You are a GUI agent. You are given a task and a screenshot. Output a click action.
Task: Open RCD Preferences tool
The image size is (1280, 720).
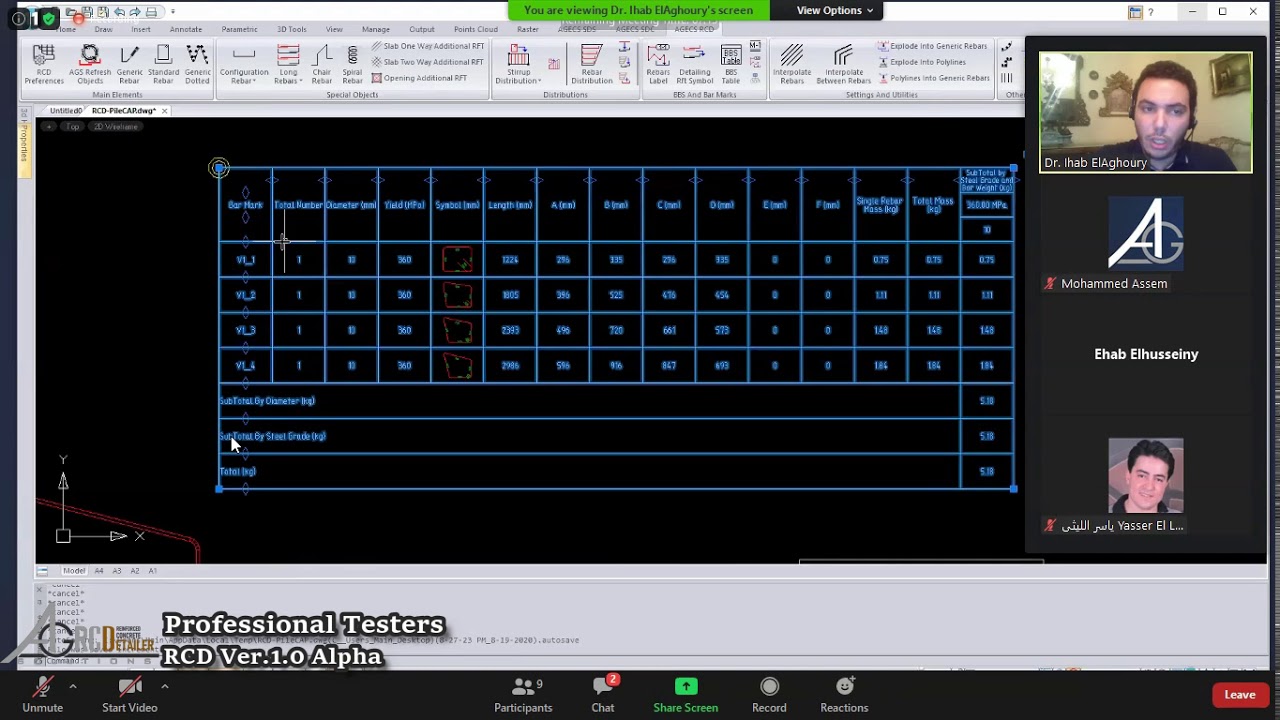point(43,65)
